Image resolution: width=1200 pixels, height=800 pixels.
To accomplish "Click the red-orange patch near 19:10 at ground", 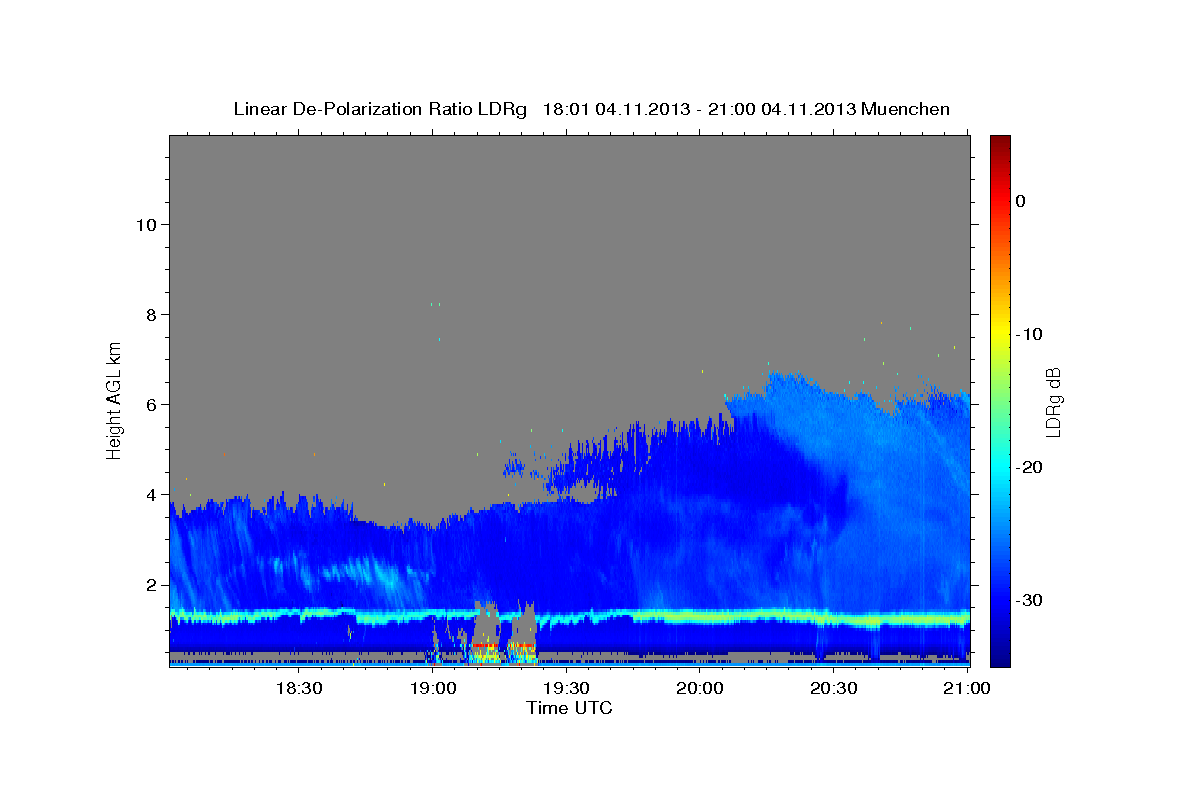I will [486, 646].
